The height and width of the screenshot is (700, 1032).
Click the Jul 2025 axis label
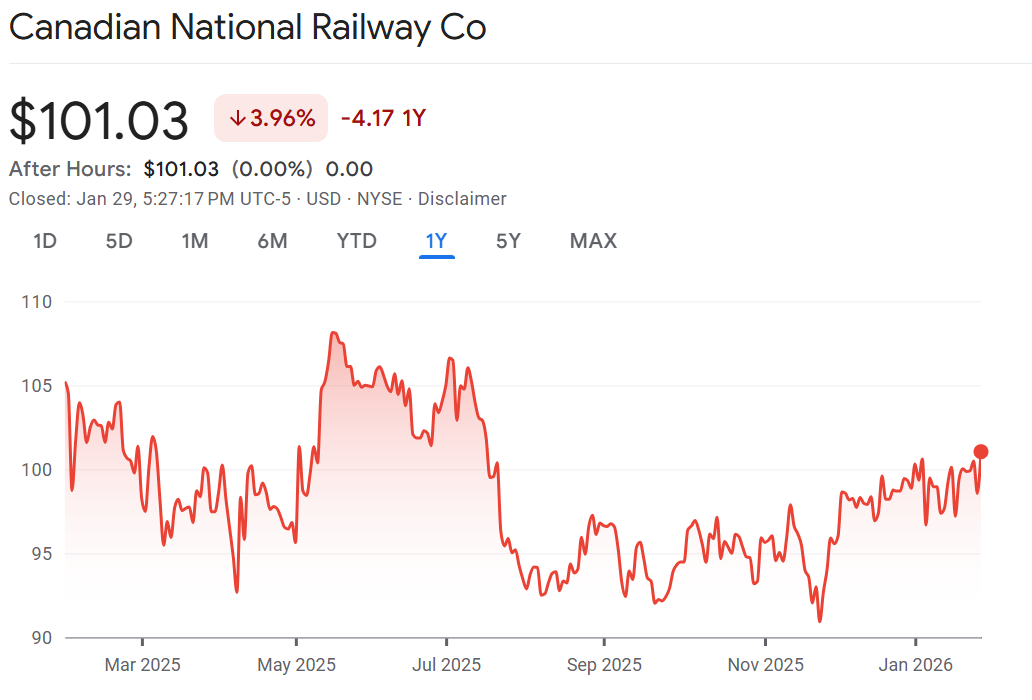(447, 664)
